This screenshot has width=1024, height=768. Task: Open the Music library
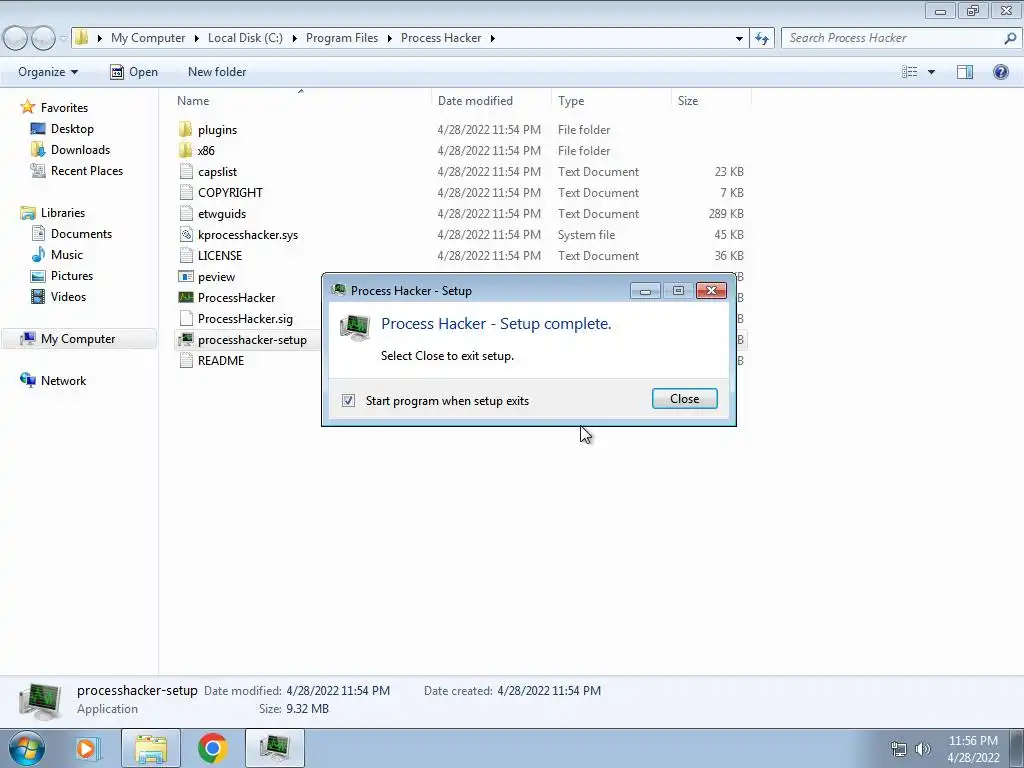(67, 254)
